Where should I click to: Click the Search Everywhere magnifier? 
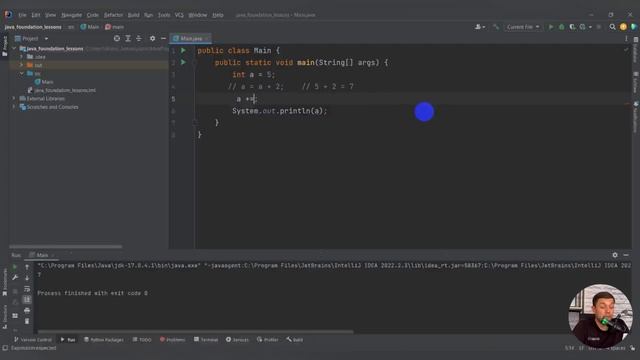(x=612, y=27)
